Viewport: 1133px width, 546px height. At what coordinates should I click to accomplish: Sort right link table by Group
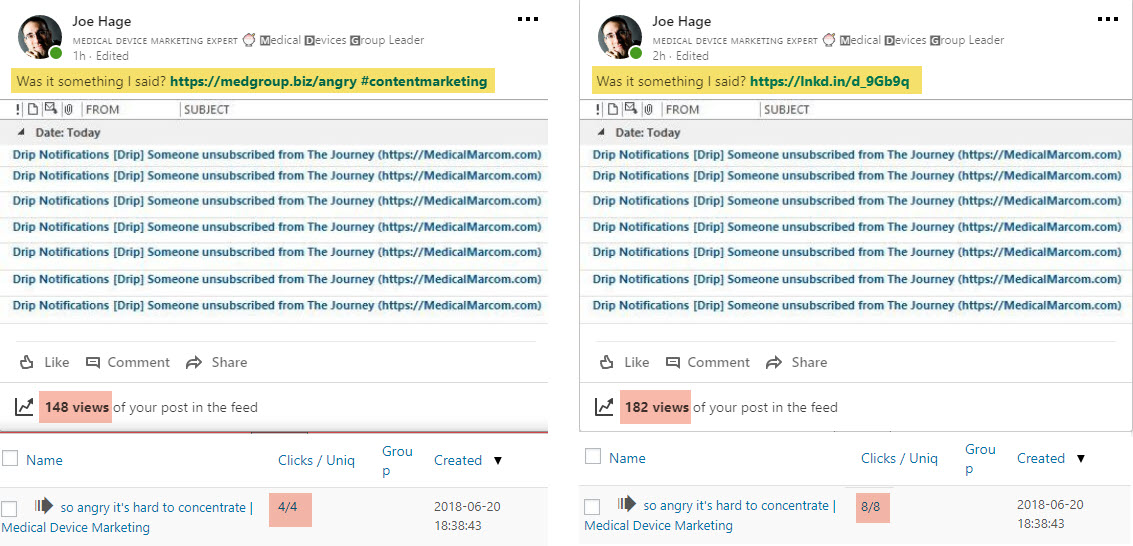[x=981, y=459]
